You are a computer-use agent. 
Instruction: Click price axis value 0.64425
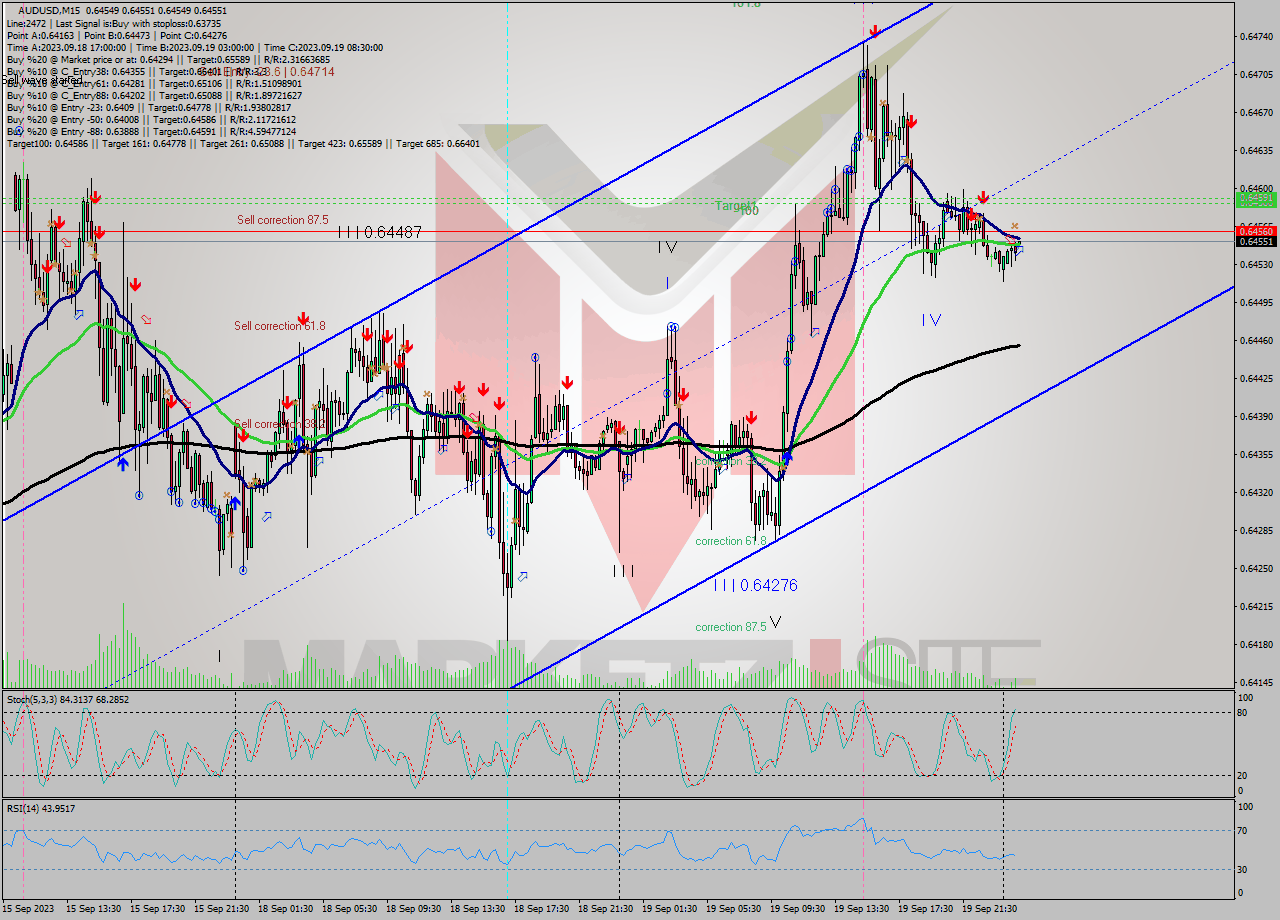point(1256,378)
